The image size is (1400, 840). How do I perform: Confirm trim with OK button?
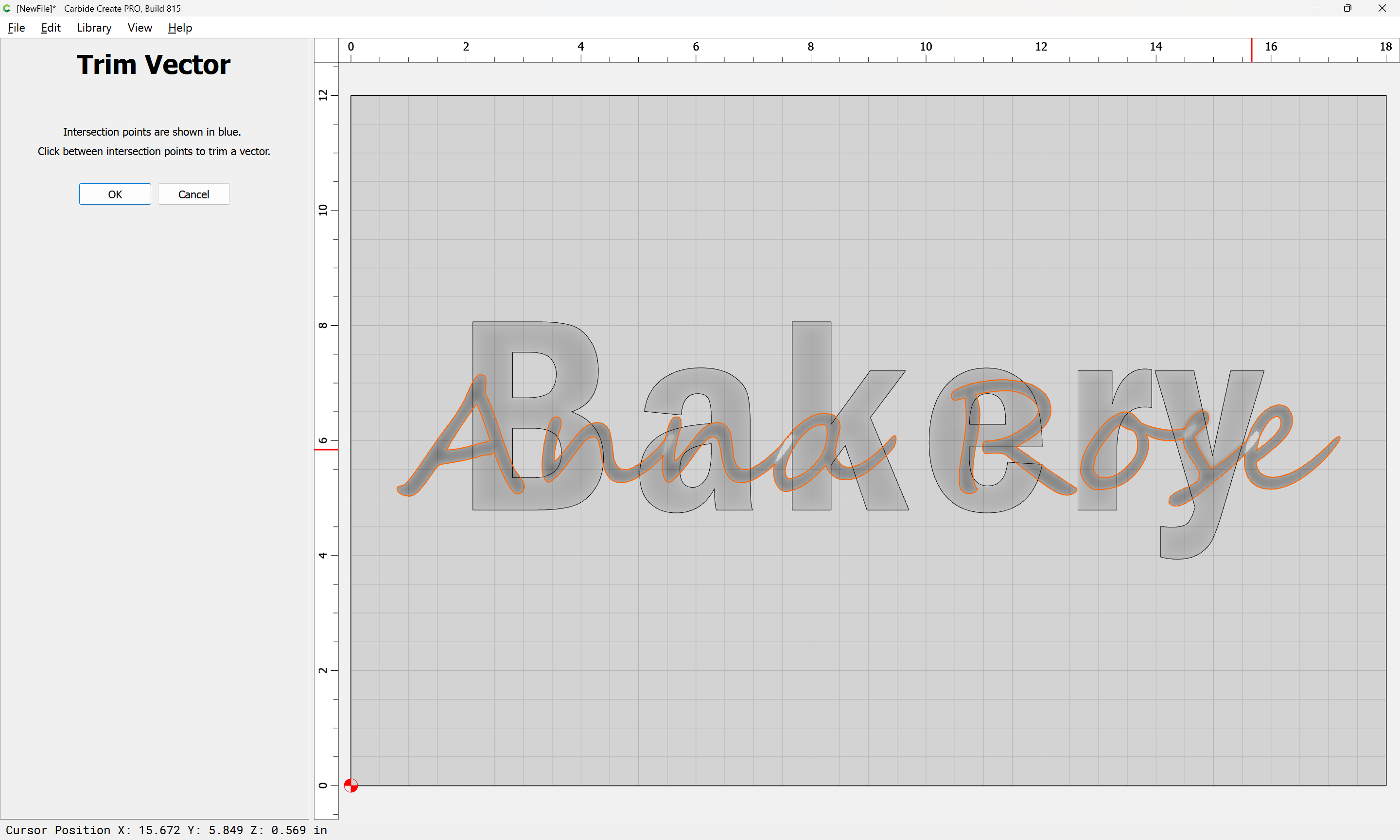(x=115, y=194)
